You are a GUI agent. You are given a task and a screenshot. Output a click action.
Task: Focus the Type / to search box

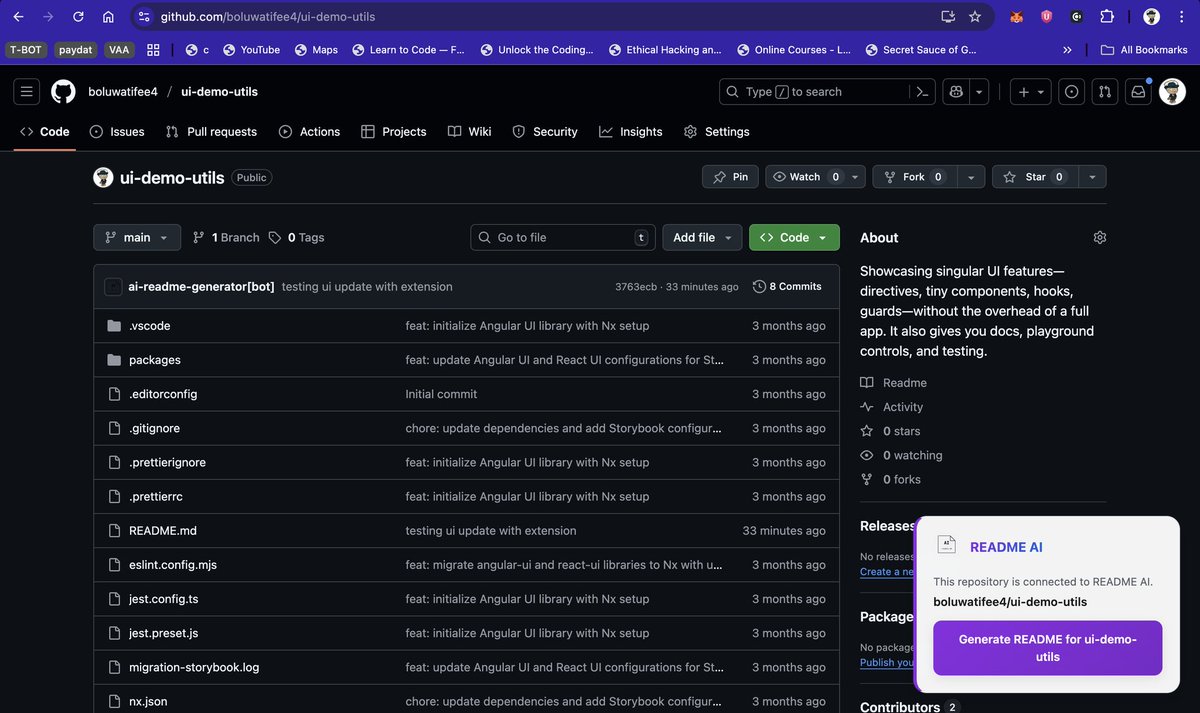(813, 91)
